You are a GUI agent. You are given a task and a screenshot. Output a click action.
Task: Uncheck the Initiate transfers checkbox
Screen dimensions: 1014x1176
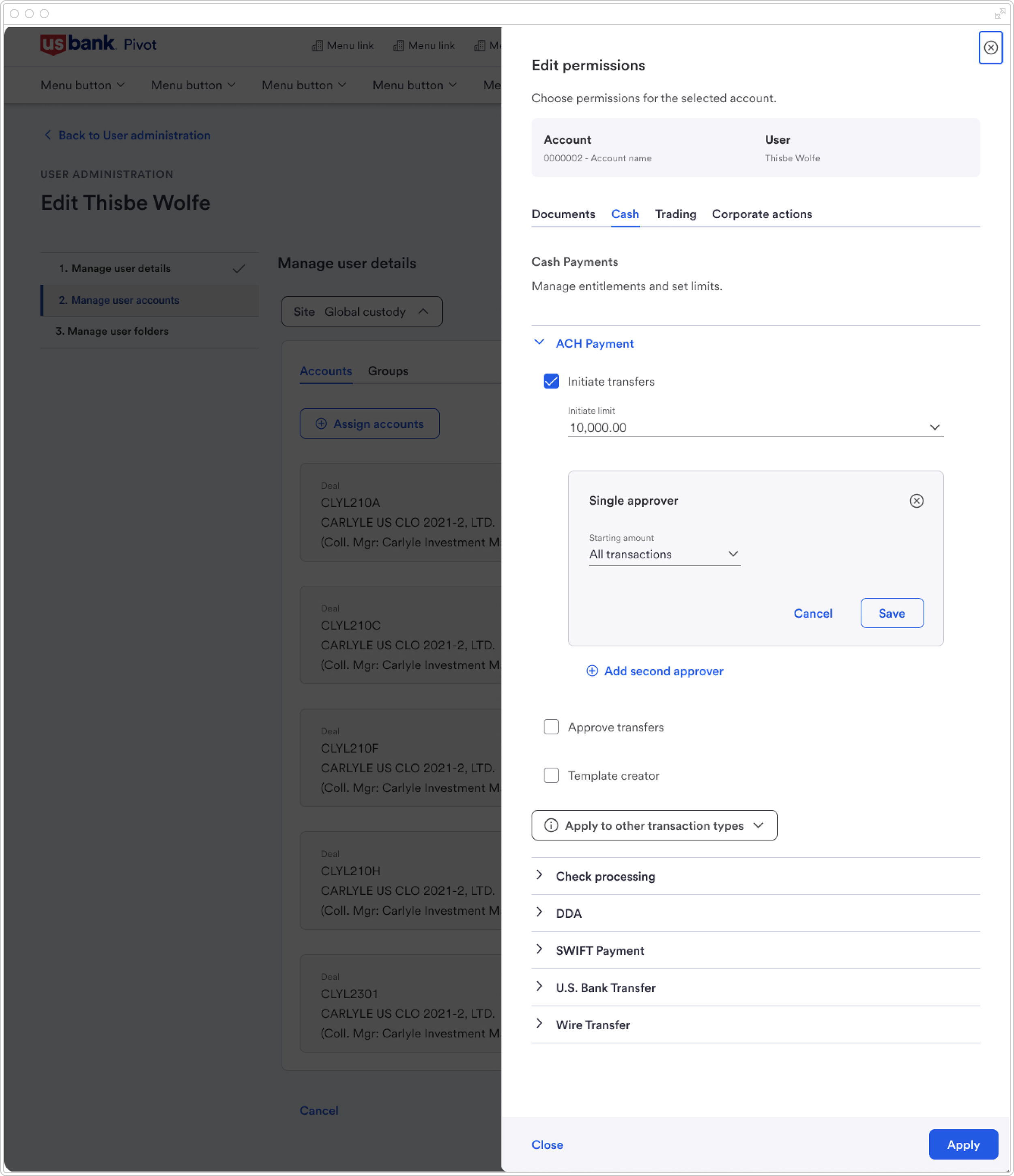pos(551,382)
